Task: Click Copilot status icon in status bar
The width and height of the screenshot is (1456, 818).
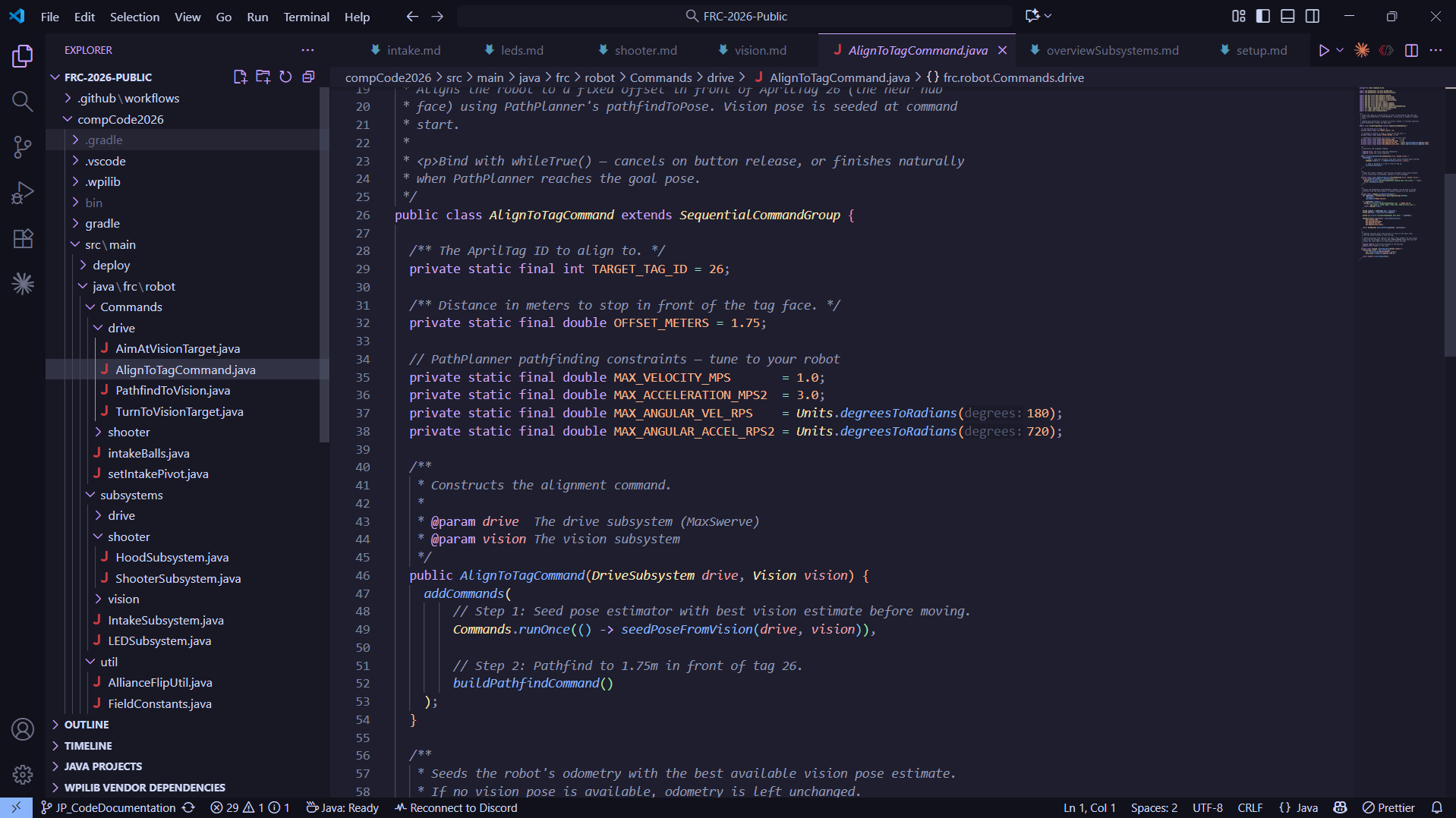Action: coord(1340,808)
